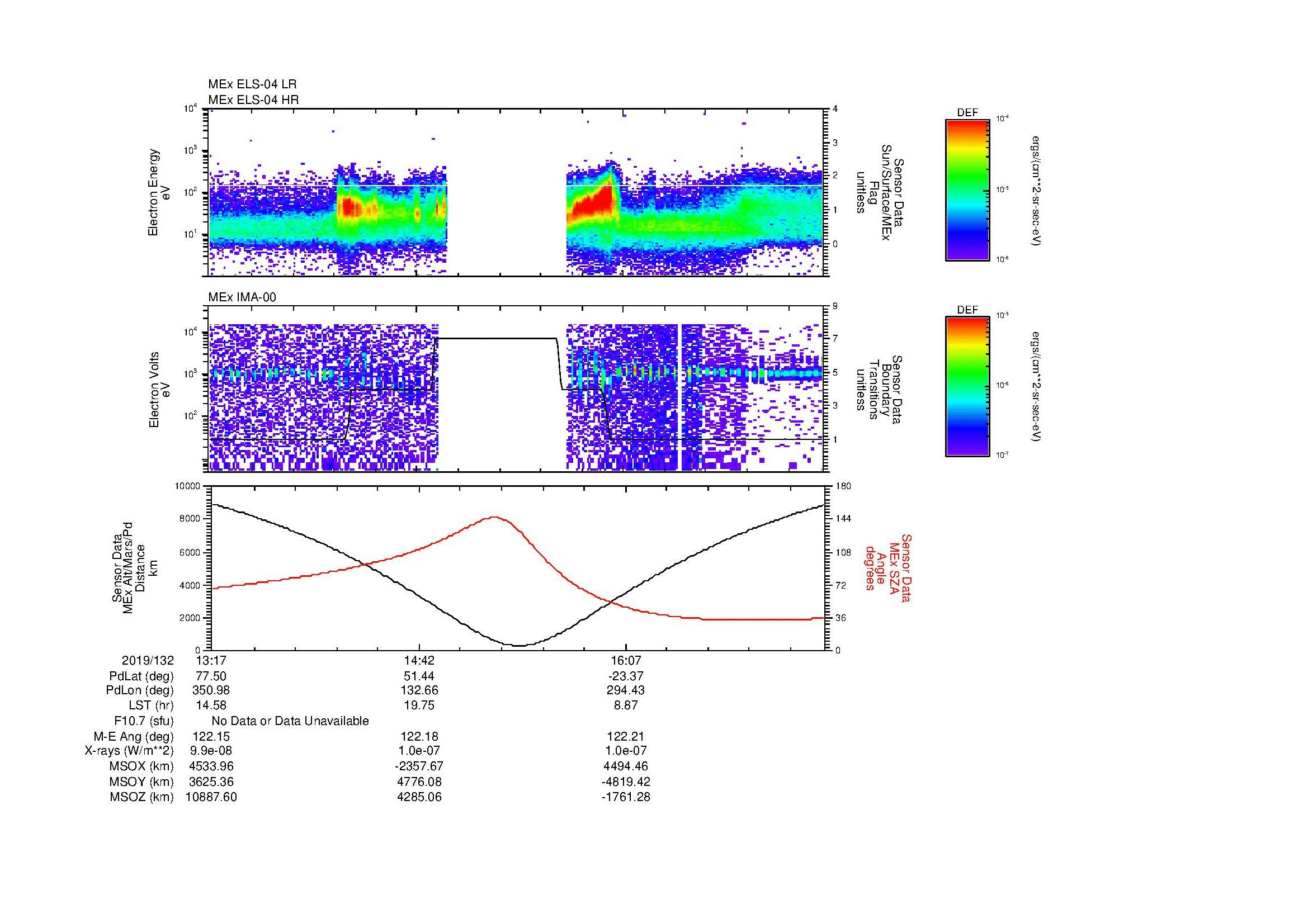
Task: Click the peak of the red SZA curve
Action: click(494, 517)
